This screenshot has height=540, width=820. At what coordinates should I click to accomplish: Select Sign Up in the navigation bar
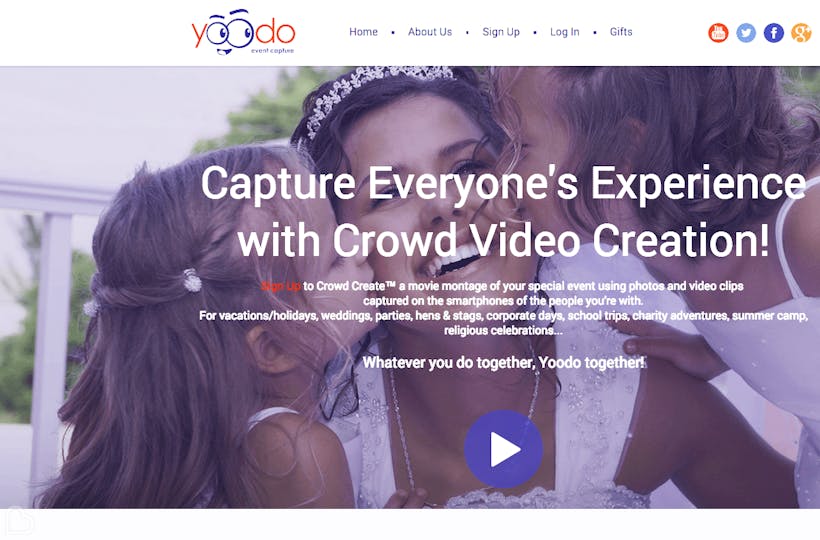(501, 32)
